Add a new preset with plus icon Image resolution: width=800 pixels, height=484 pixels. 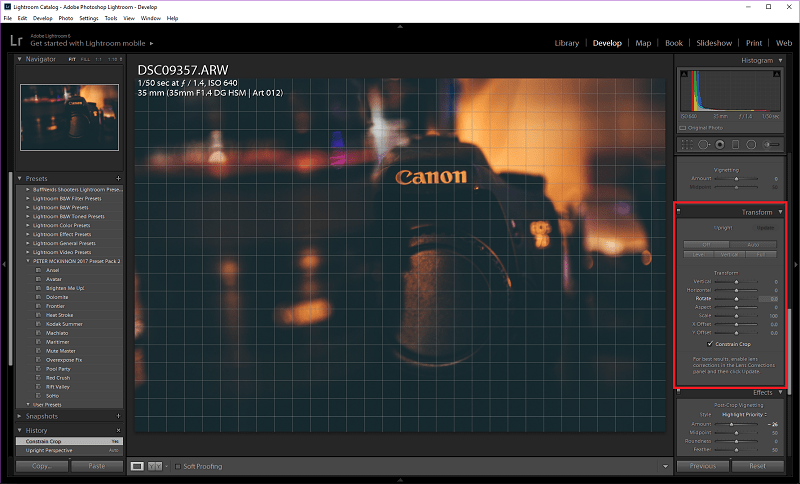[118, 179]
